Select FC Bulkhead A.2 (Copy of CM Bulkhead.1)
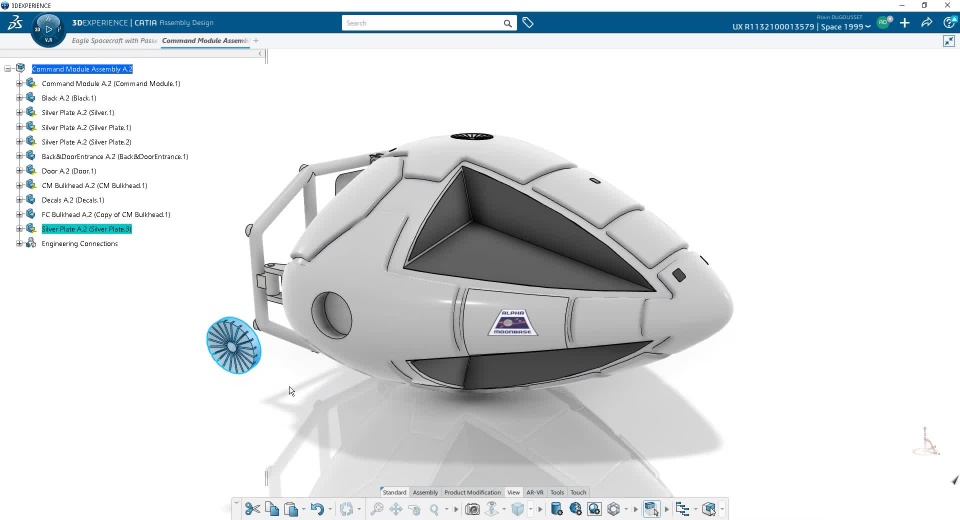The height and width of the screenshot is (520, 960). coord(106,214)
